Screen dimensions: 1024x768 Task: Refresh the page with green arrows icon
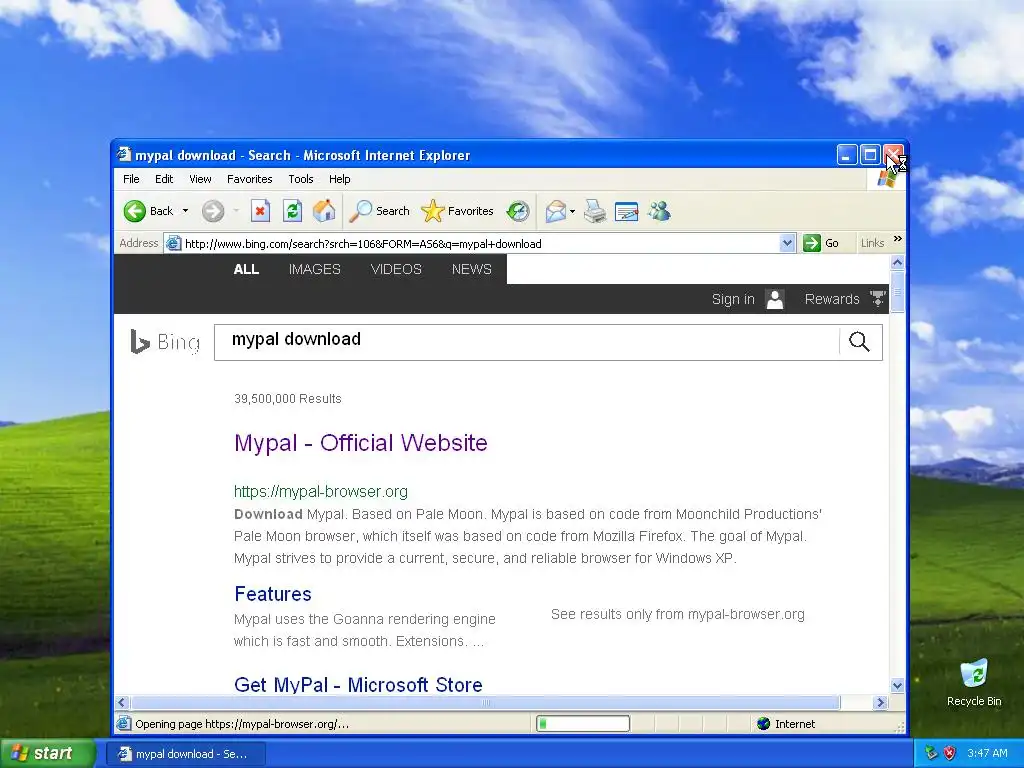[x=292, y=211]
